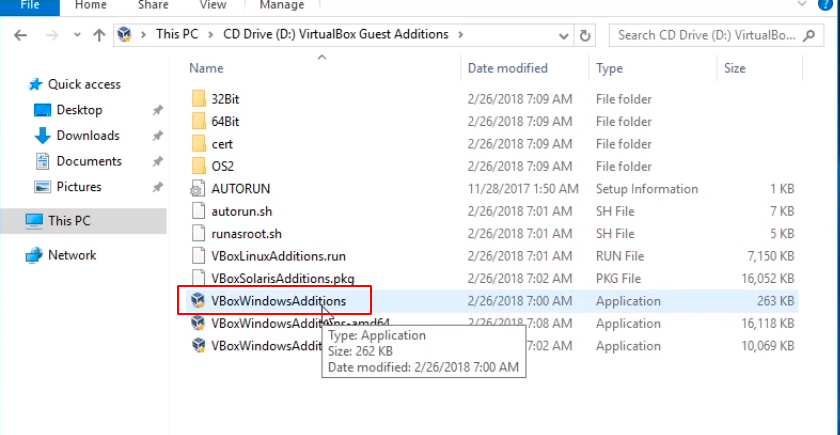Viewport: 840px width, 435px height.
Task: Expand chevron after VirtualBox Guest Additions path
Action: coord(460,35)
